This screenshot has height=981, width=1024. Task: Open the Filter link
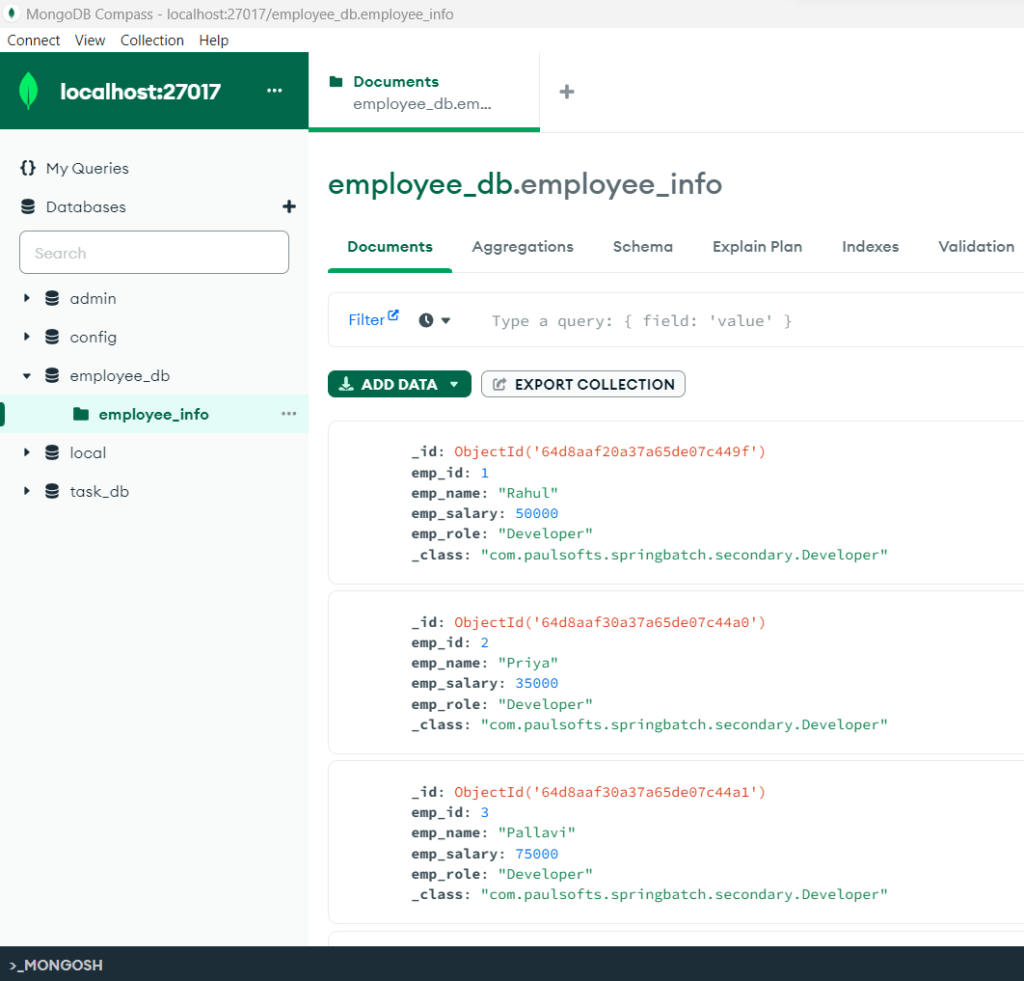pos(366,318)
